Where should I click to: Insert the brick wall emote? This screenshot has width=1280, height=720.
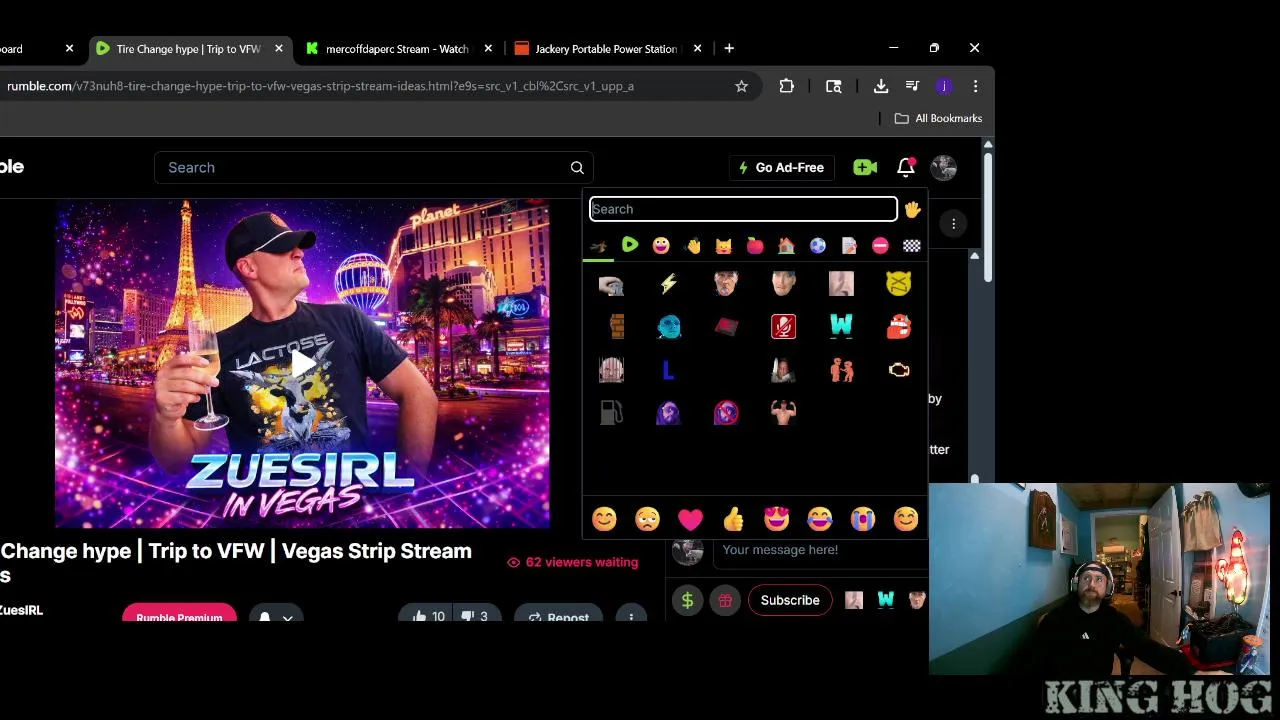[616, 327]
